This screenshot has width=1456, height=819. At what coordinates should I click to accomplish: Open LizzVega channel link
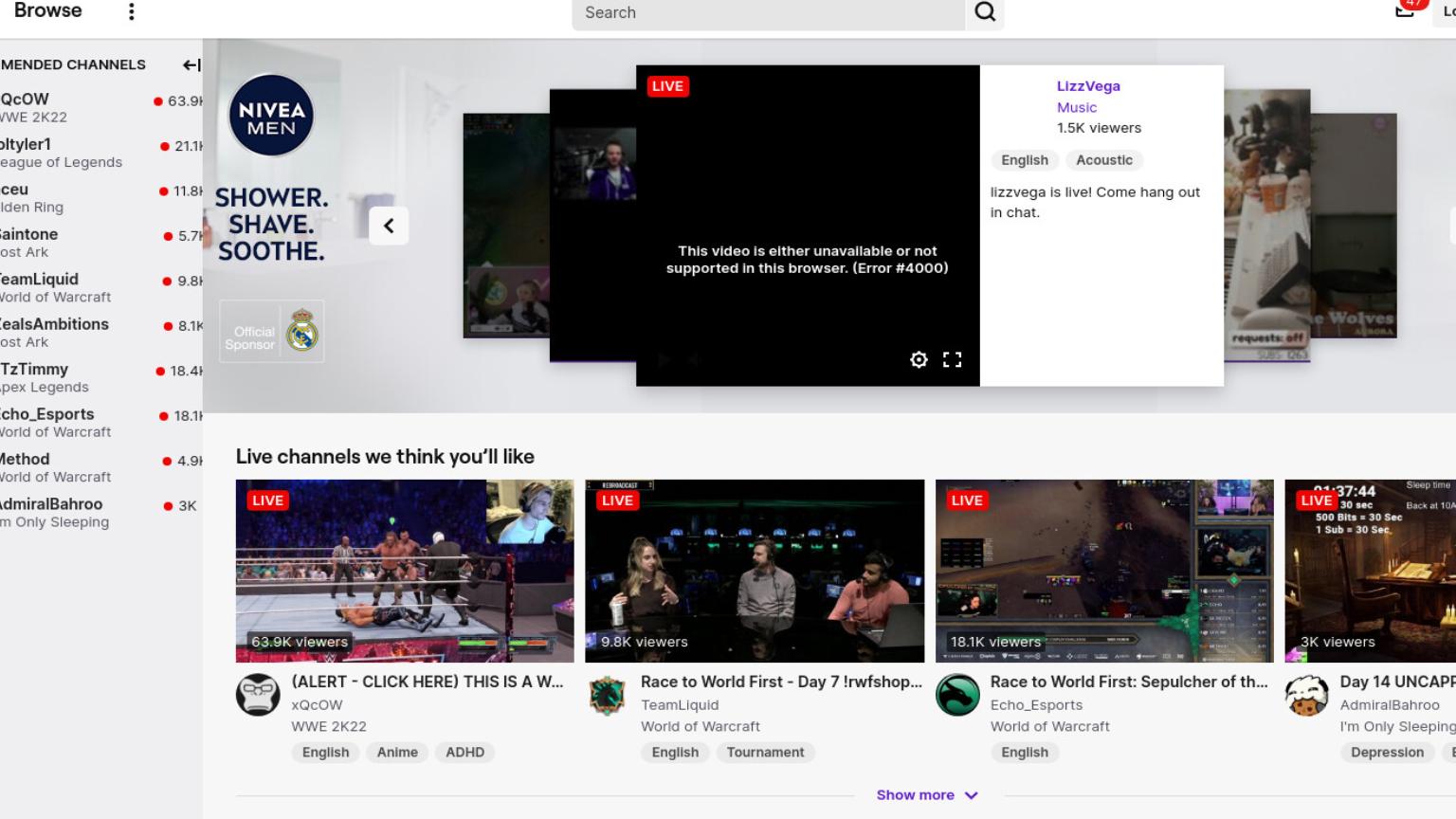pyautogui.click(x=1088, y=85)
